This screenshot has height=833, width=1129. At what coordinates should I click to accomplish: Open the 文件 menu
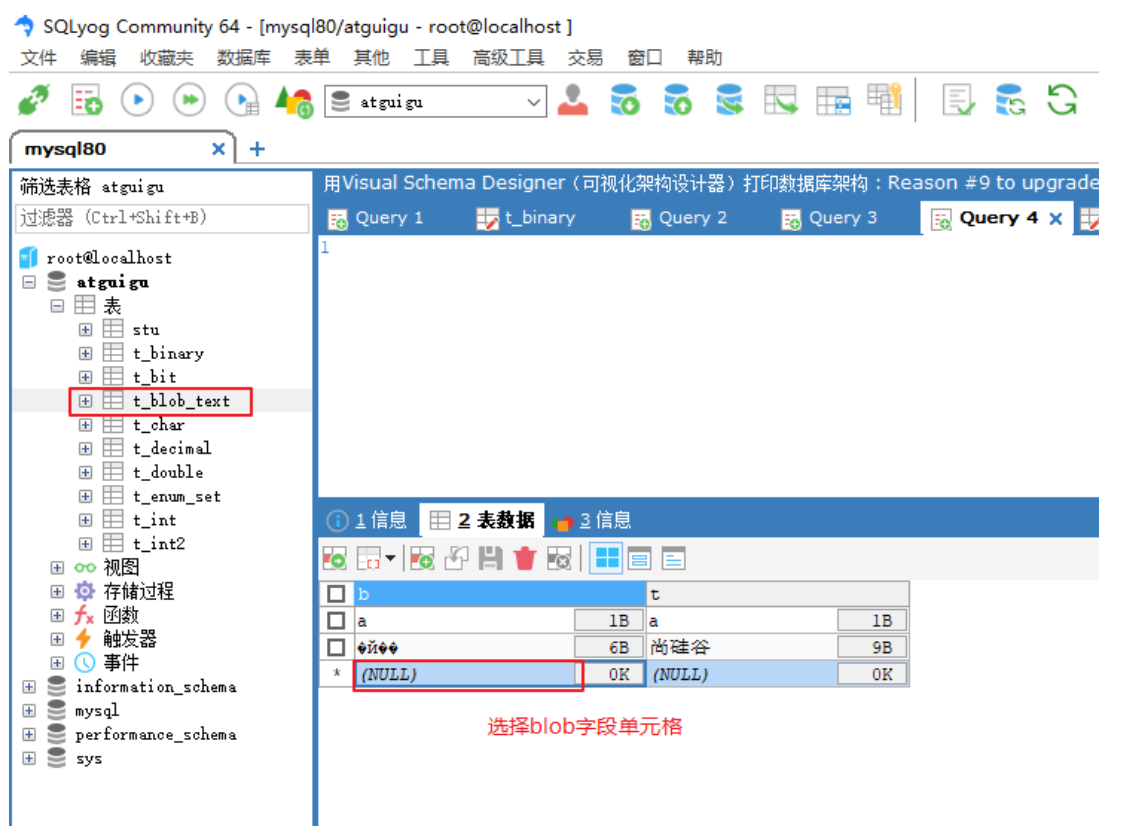[38, 58]
